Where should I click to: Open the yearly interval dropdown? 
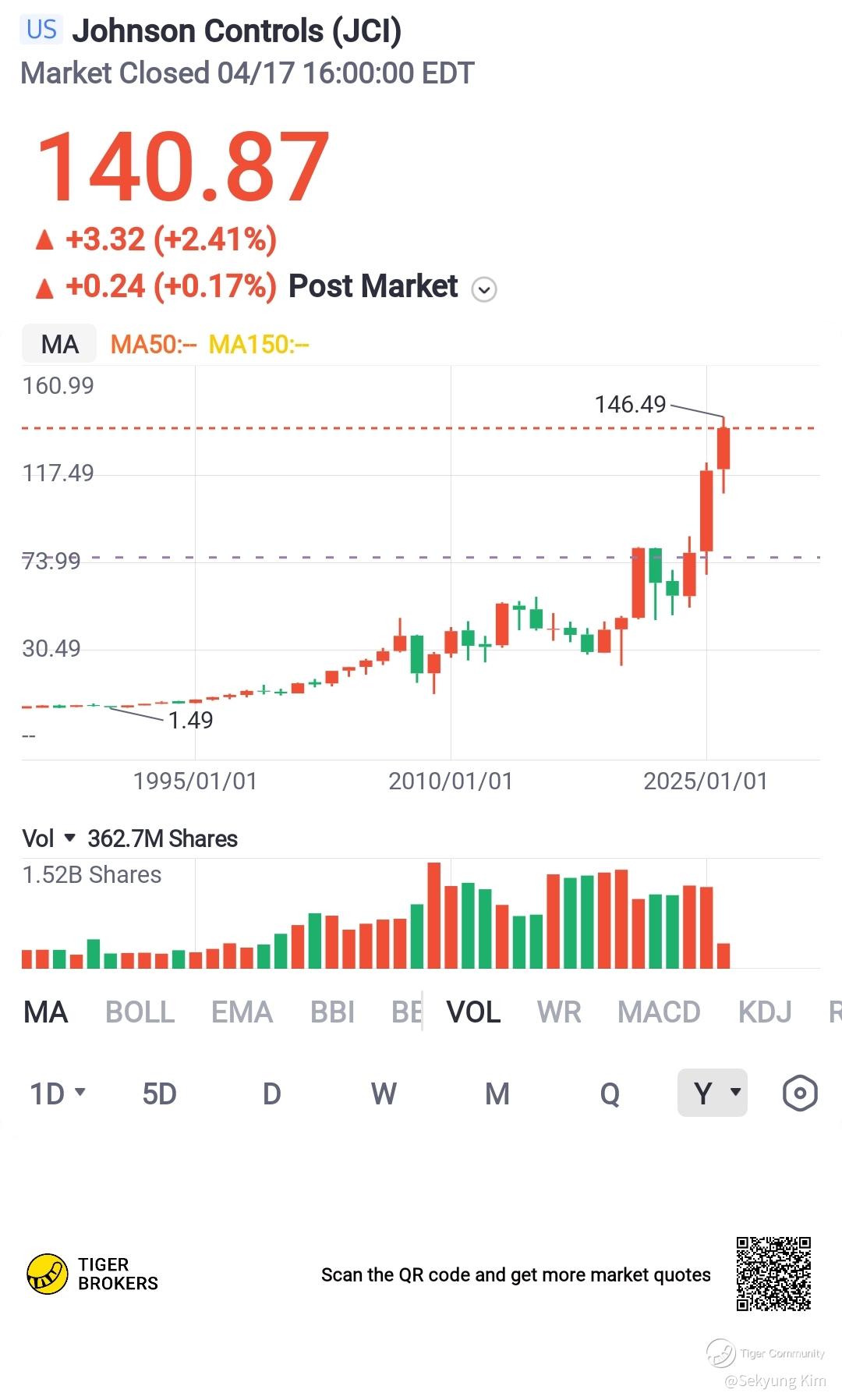tap(713, 1093)
